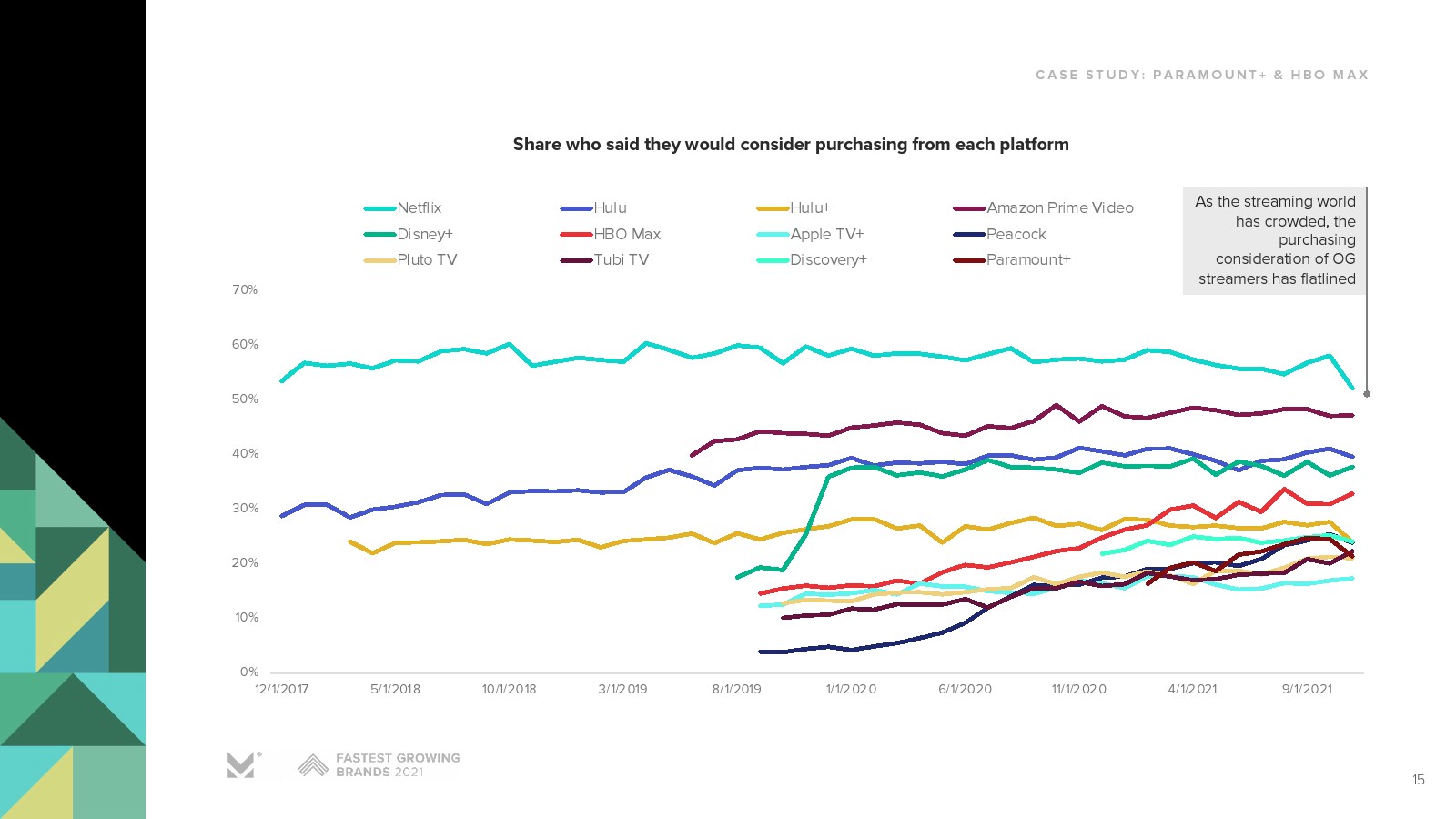Click the page number 15
The width and height of the screenshot is (1456, 819).
pos(1418,780)
